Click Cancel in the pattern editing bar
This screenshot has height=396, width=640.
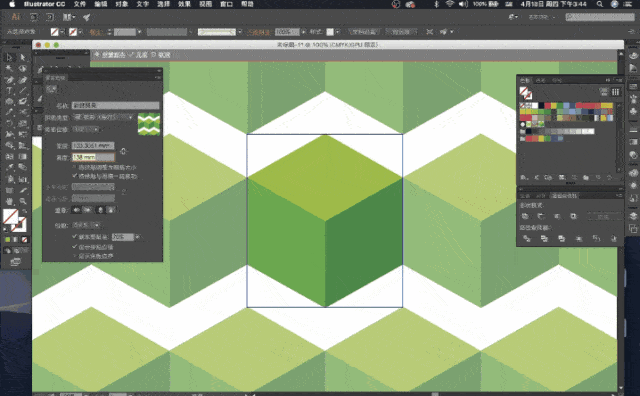(161, 55)
